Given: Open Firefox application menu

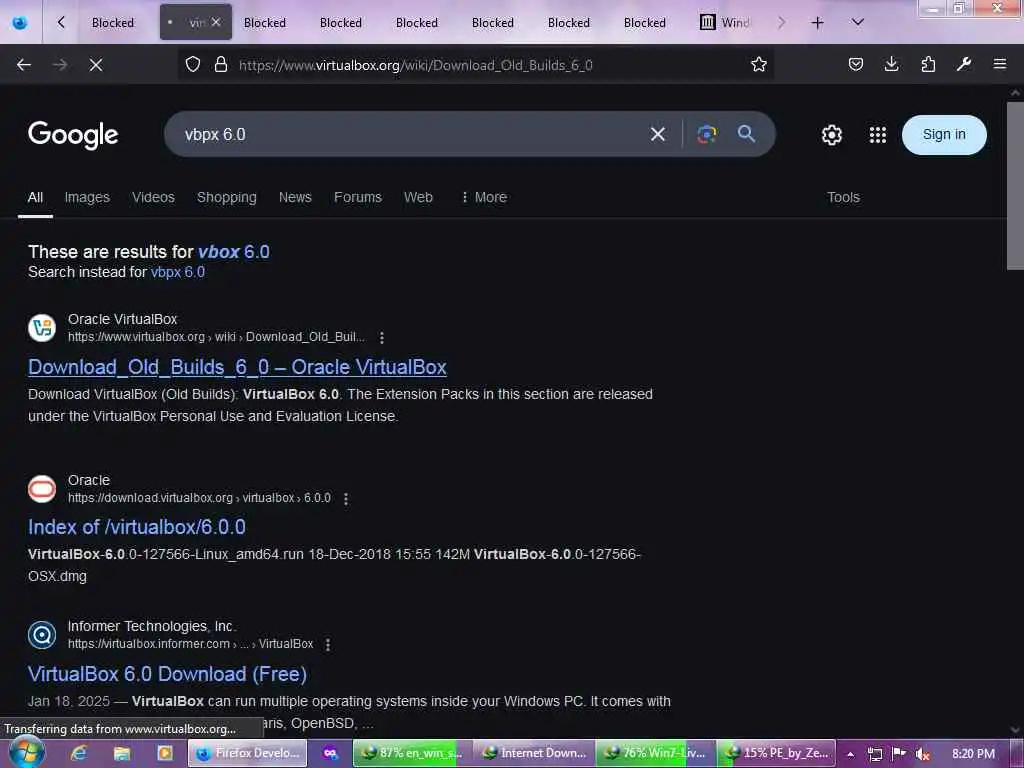Looking at the screenshot, I should (x=1000, y=64).
